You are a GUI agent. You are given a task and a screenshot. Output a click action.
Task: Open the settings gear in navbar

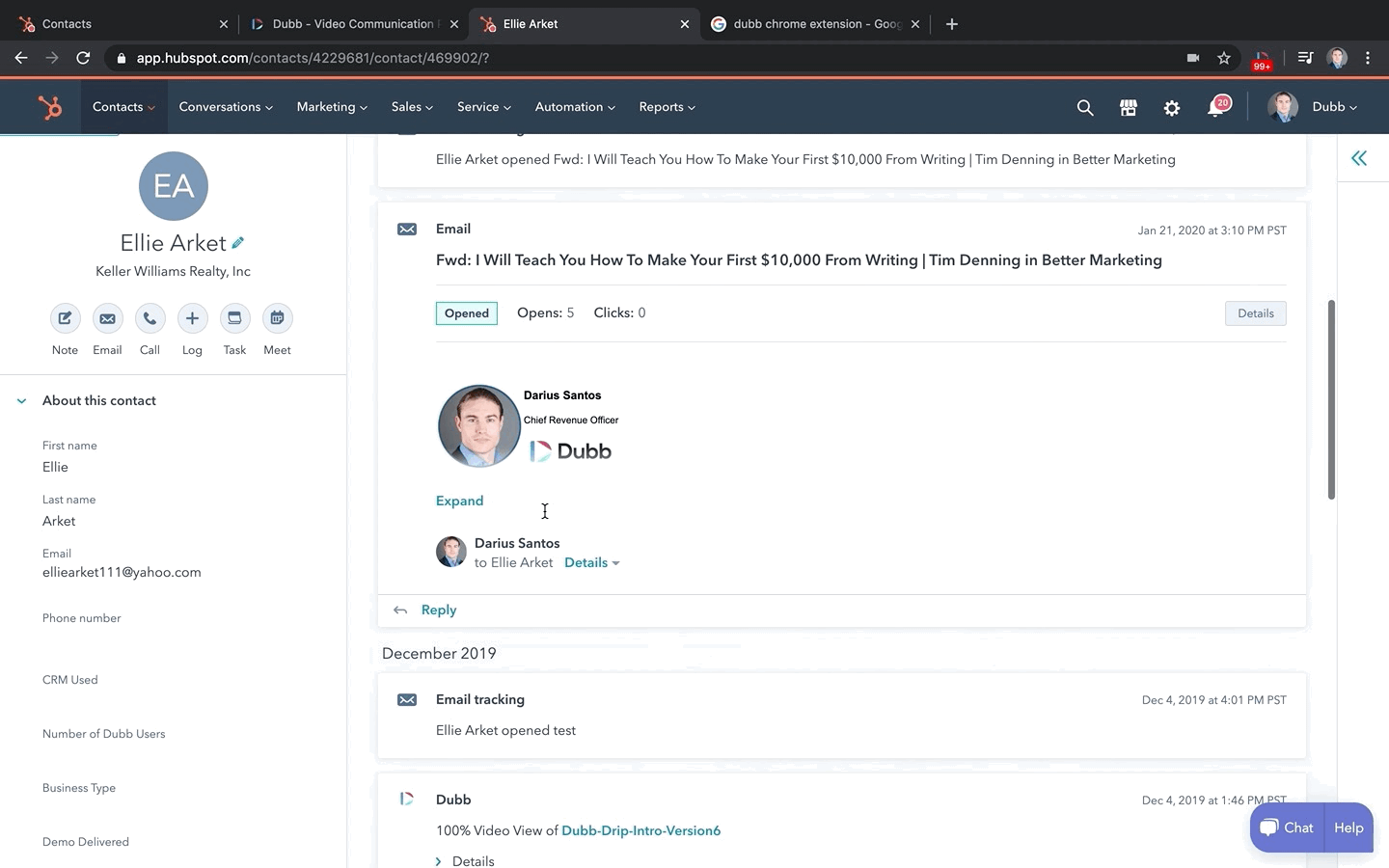(x=1171, y=107)
